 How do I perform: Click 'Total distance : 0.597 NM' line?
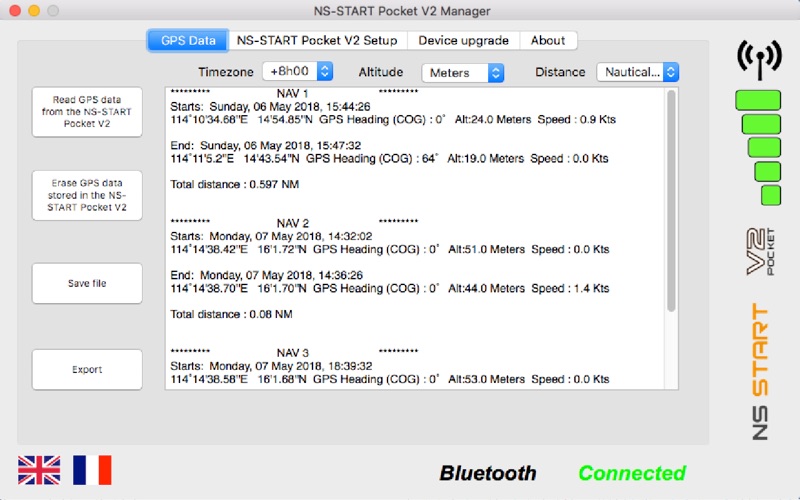point(235,184)
